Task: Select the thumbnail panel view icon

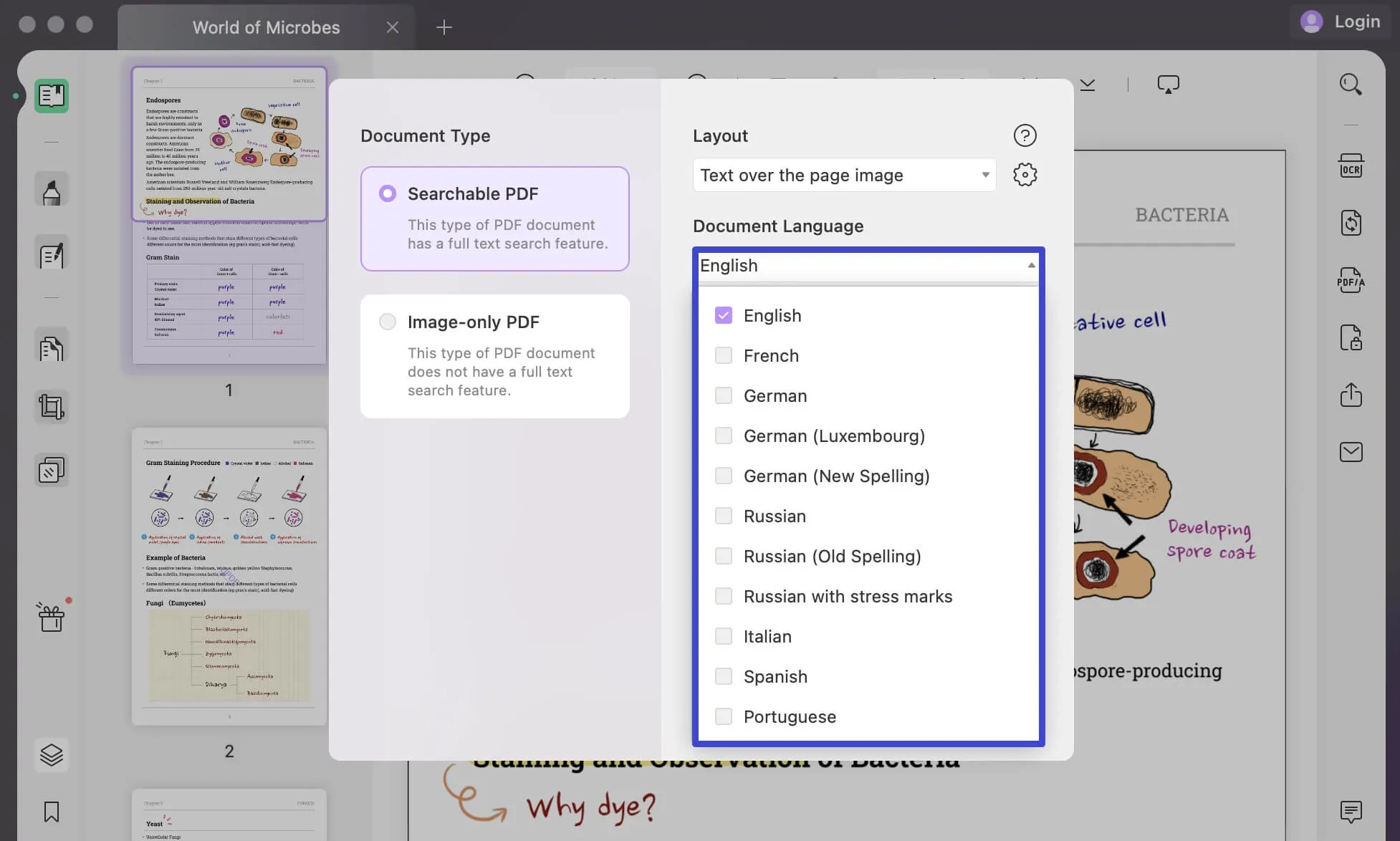Action: 51,95
